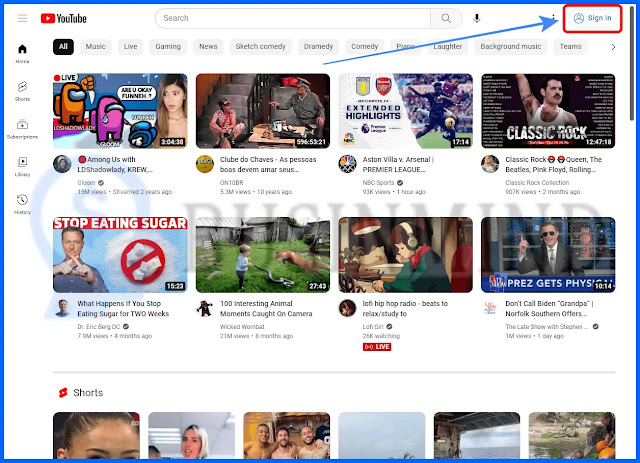
Task: Click Dr. Eric Berg channel avatar
Action: tap(62, 308)
